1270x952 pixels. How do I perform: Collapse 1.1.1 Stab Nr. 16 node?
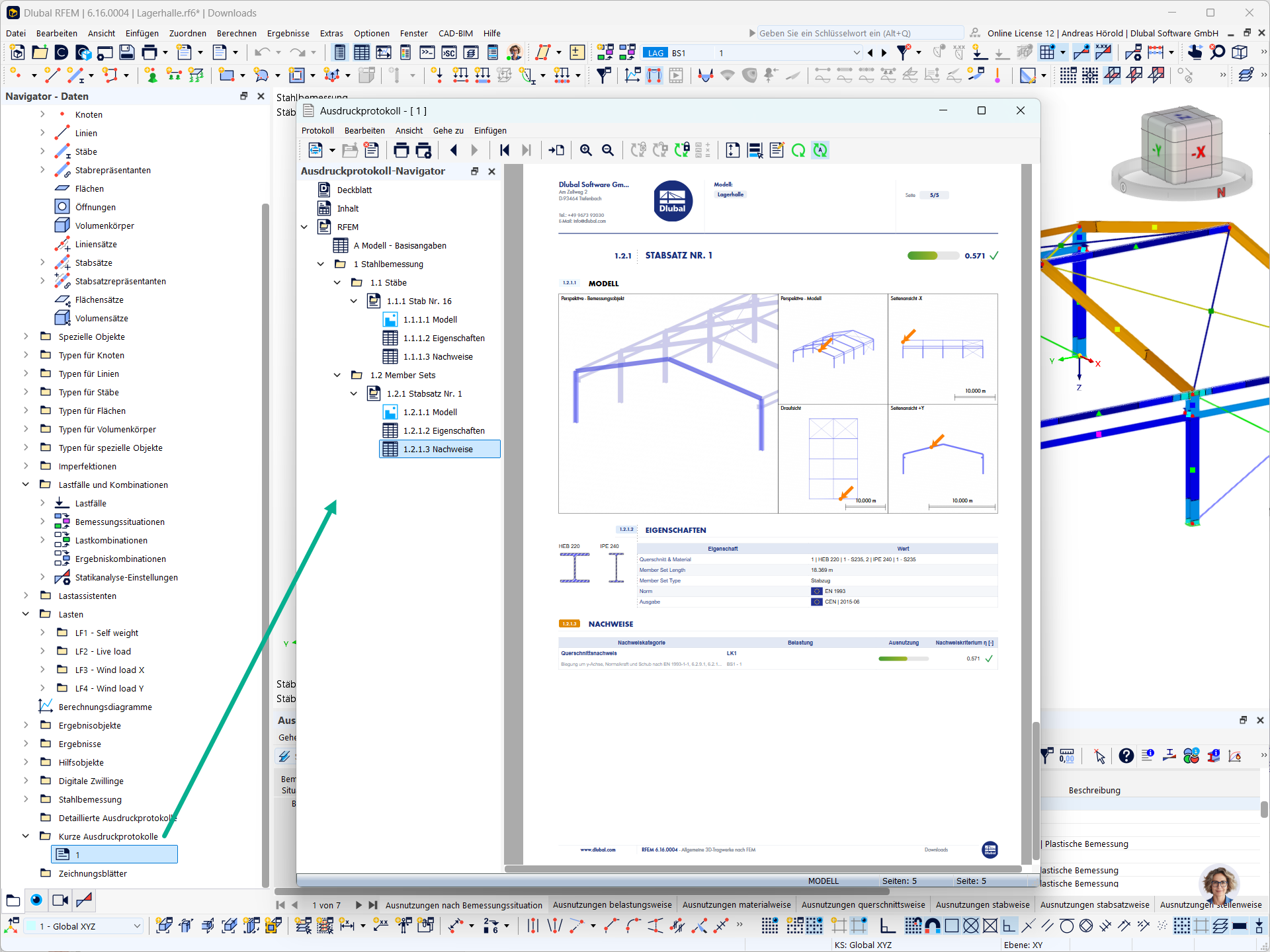(354, 301)
